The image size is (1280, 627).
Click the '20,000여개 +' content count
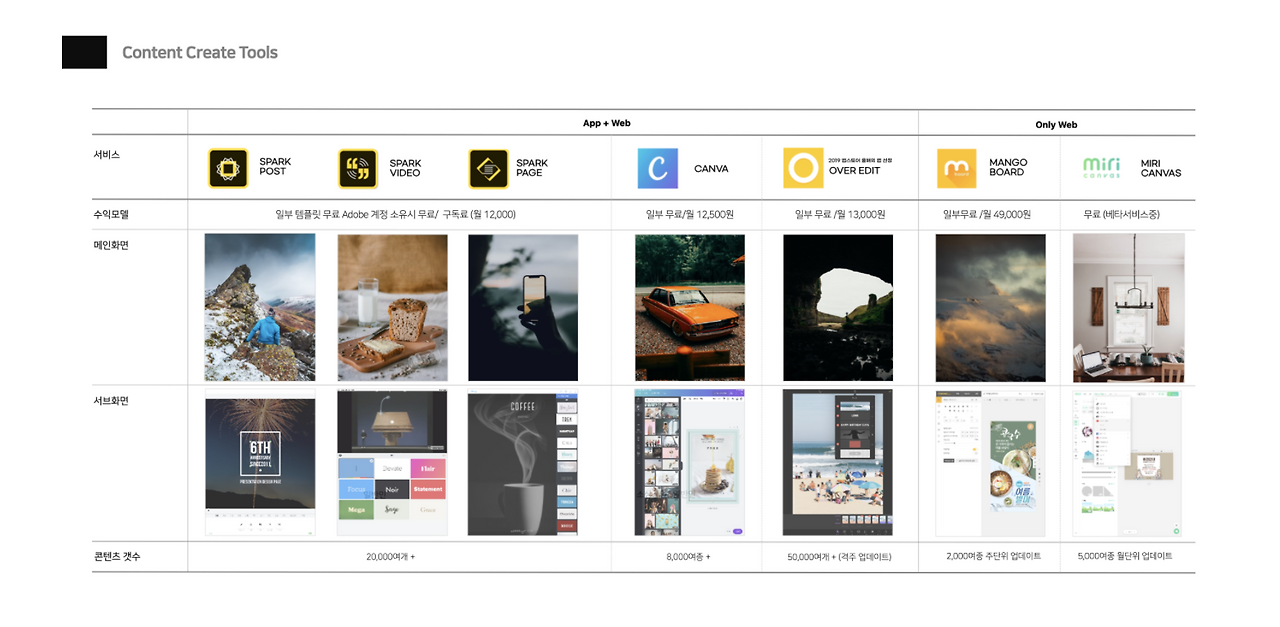[x=390, y=557]
